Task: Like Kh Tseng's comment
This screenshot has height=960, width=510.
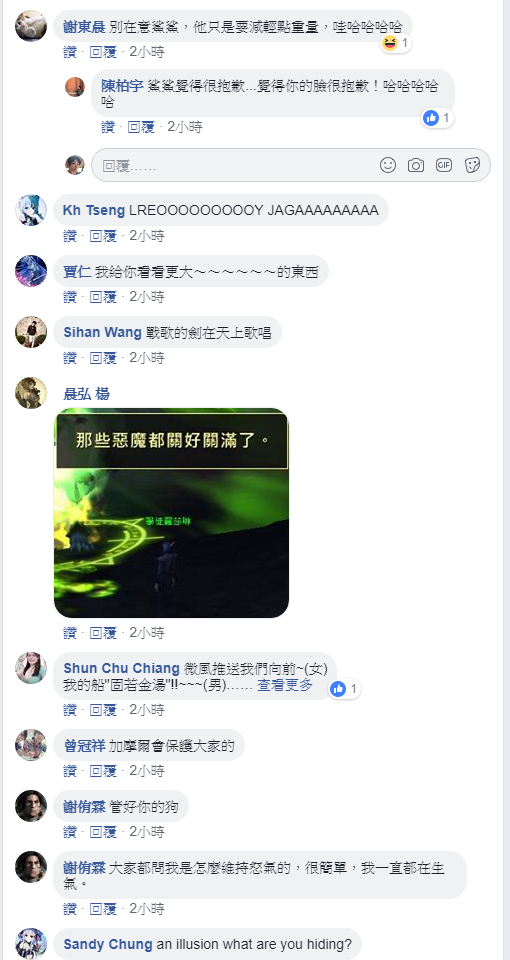Action: click(x=70, y=236)
